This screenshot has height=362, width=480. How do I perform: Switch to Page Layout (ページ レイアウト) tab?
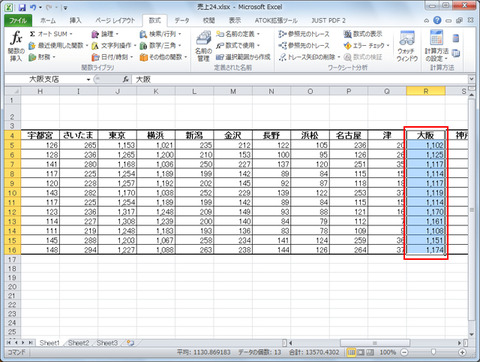pyautogui.click(x=115, y=21)
